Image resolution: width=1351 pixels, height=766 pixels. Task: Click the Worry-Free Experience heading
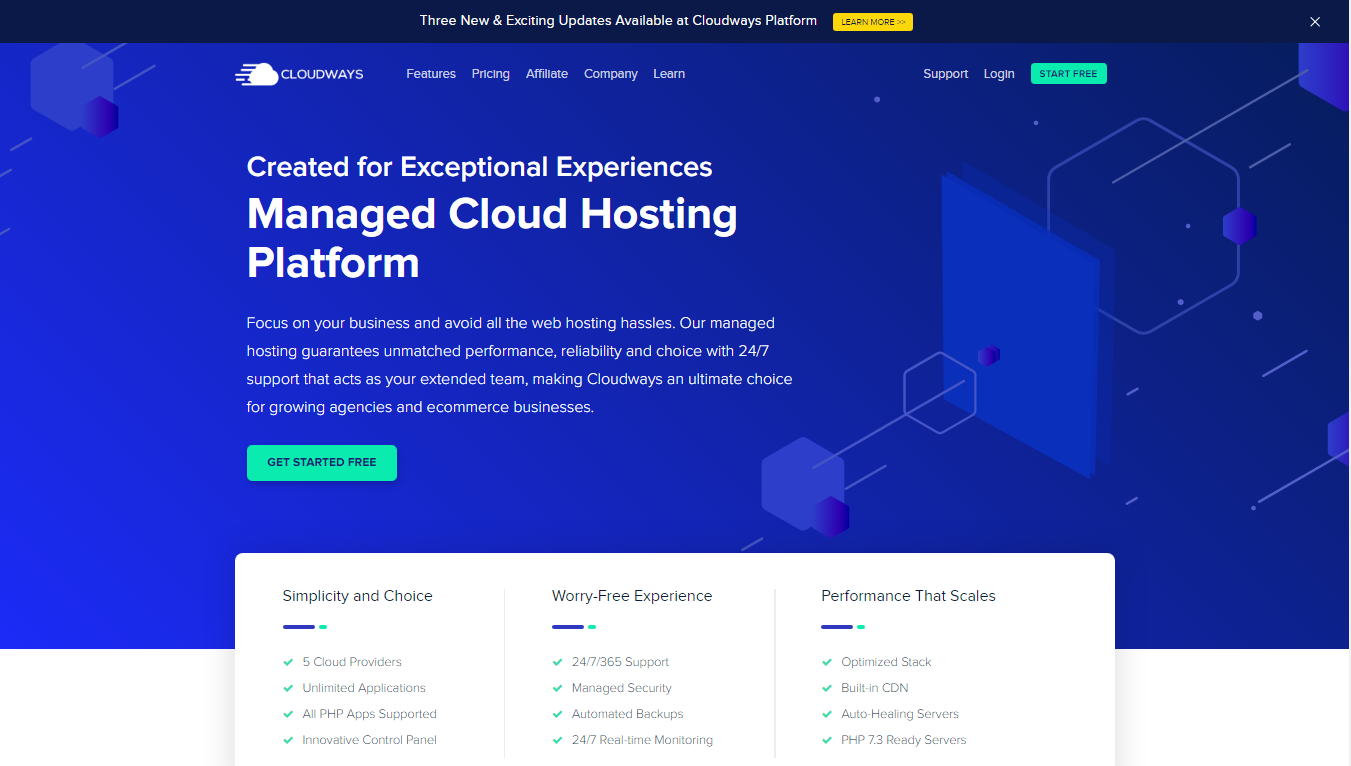point(632,596)
